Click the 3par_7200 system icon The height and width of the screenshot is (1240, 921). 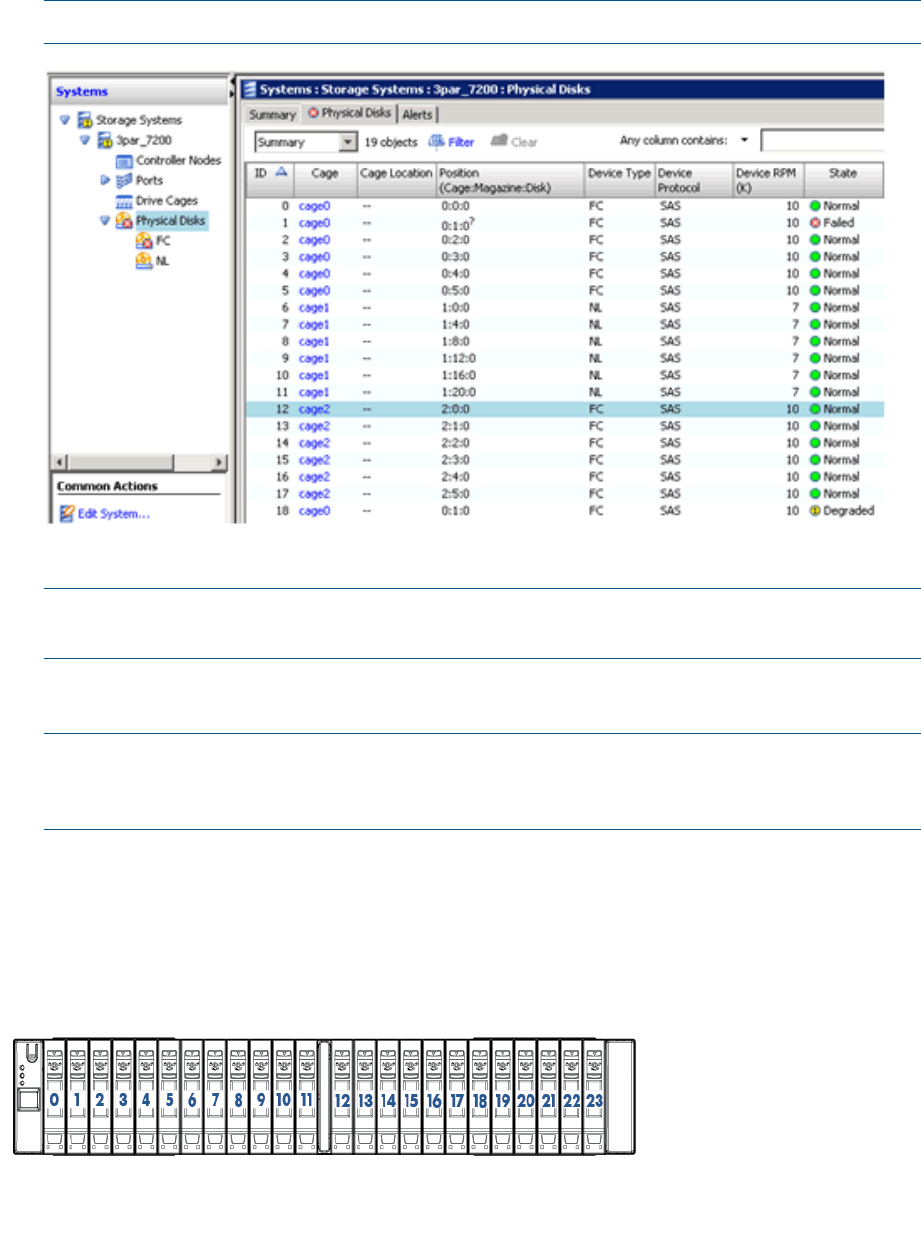pos(103,140)
